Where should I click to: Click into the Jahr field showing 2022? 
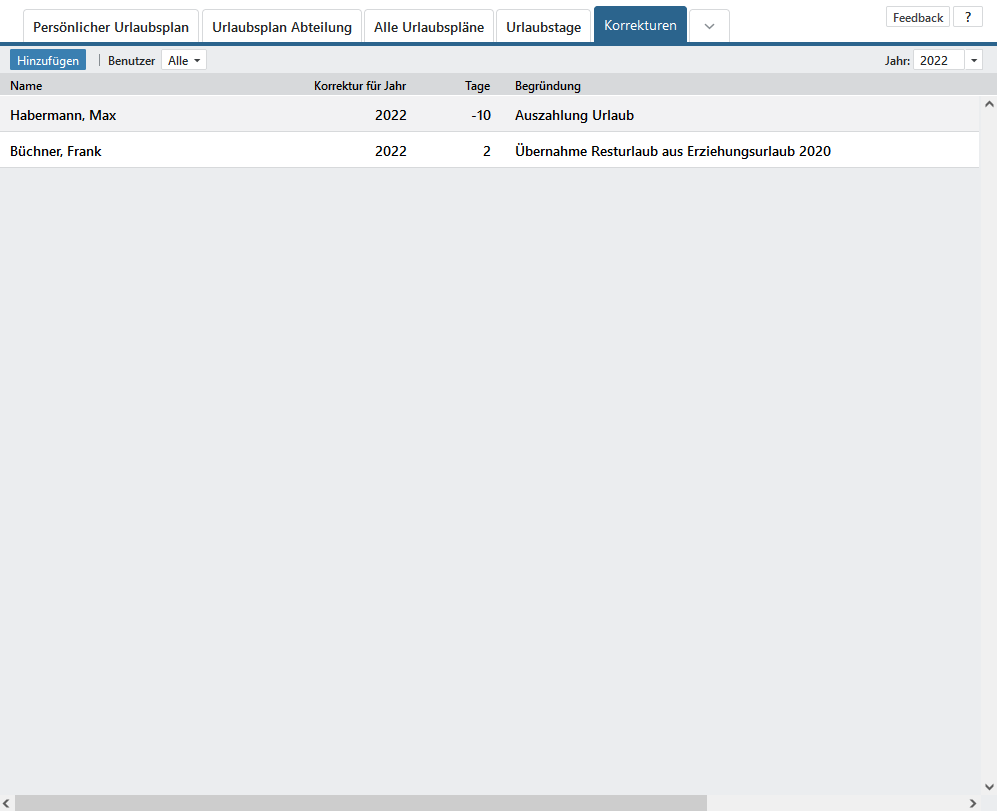click(938, 61)
